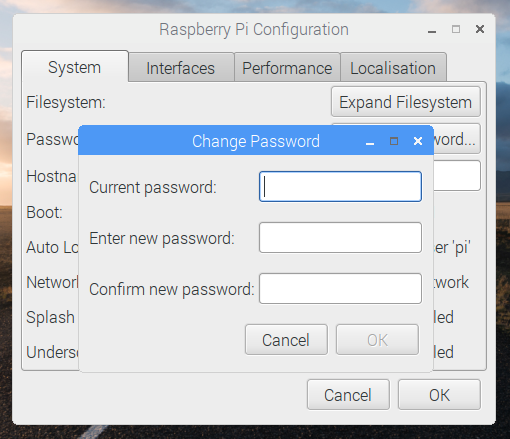510x439 pixels.
Task: Maximize the Raspberry Pi Configuration window
Action: [456, 29]
